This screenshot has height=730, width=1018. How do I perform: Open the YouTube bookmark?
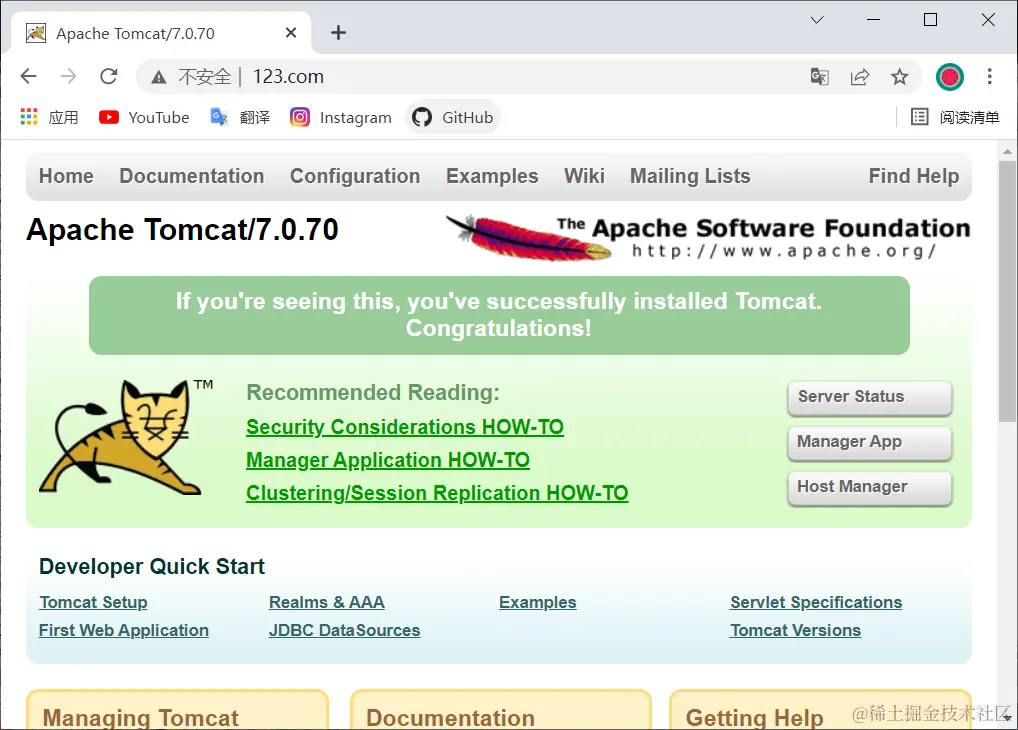pos(144,118)
